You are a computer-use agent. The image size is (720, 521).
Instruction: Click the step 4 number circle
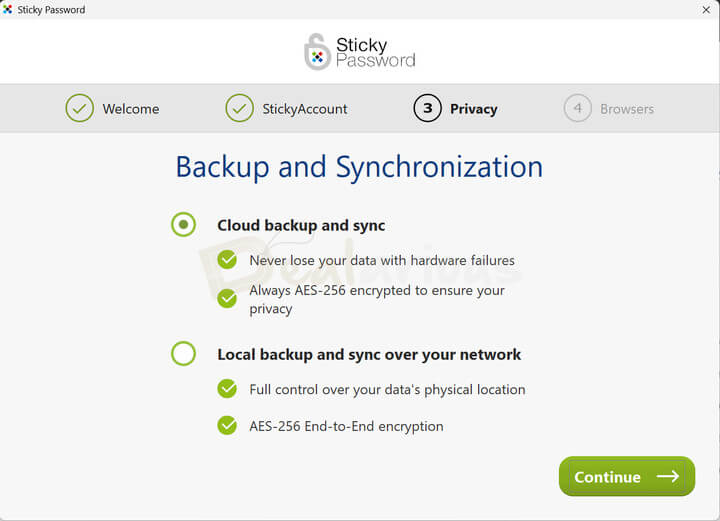tap(578, 108)
